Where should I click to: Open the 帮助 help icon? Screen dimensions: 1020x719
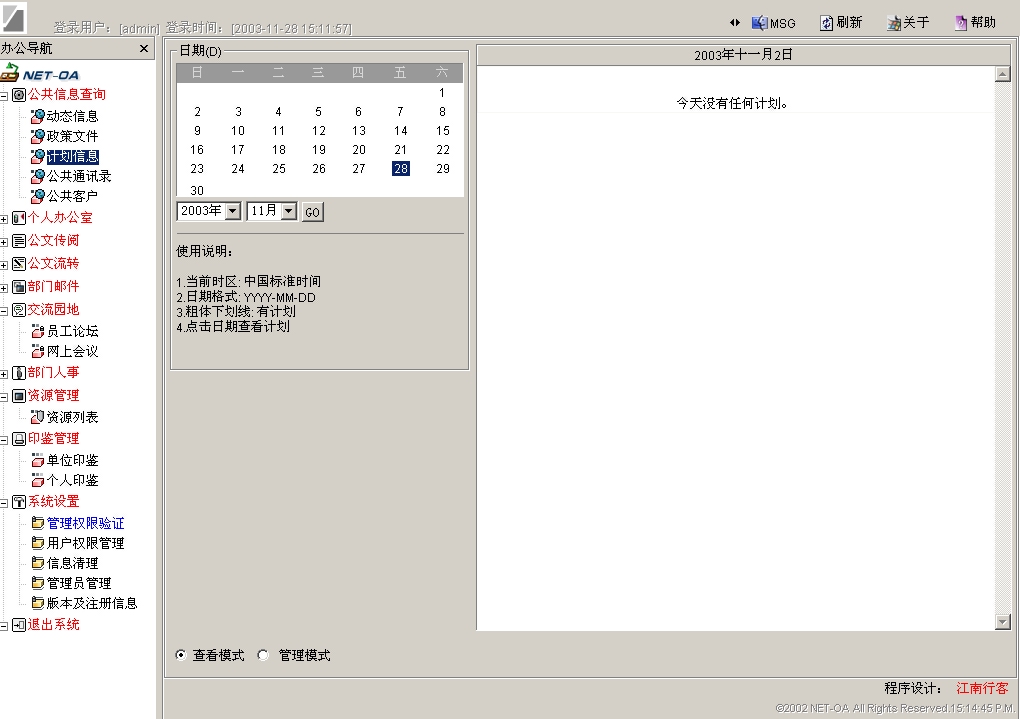pyautogui.click(x=961, y=23)
